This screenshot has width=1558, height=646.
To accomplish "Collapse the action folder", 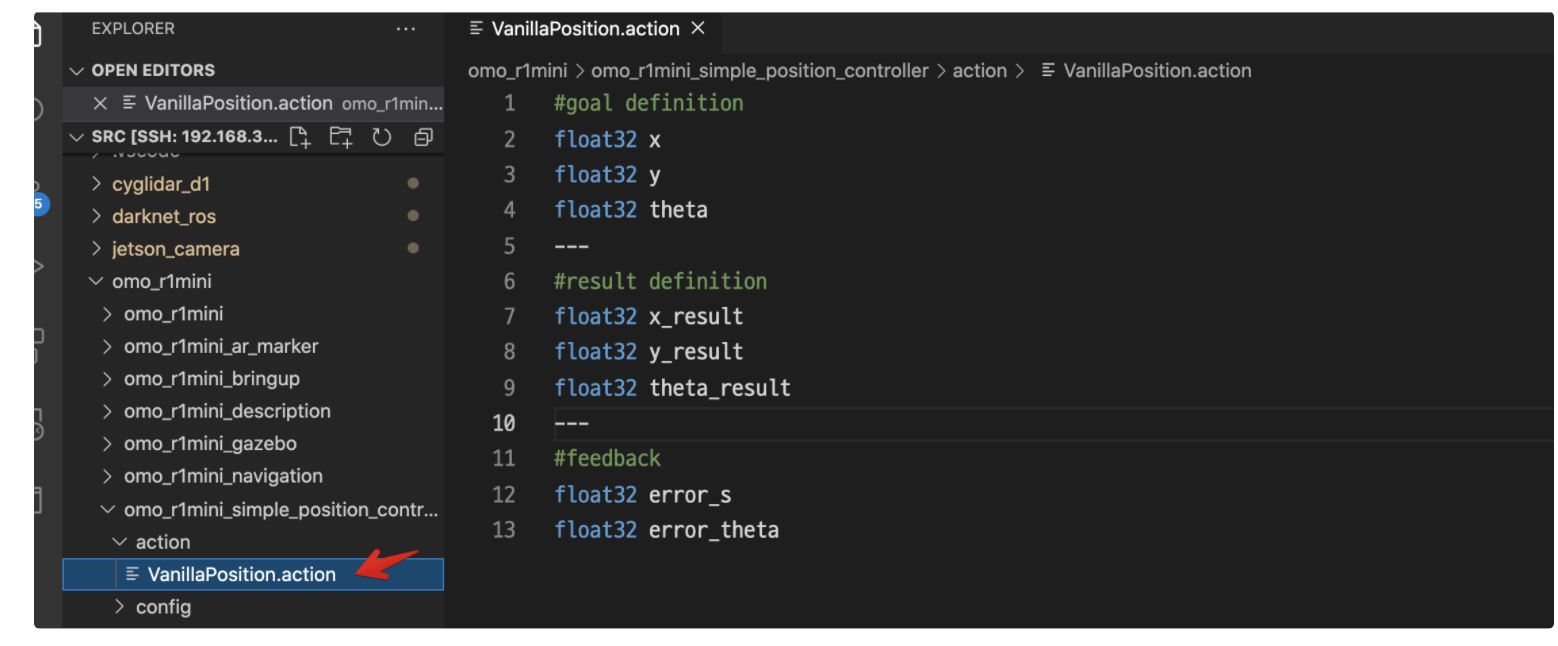I will 162,542.
